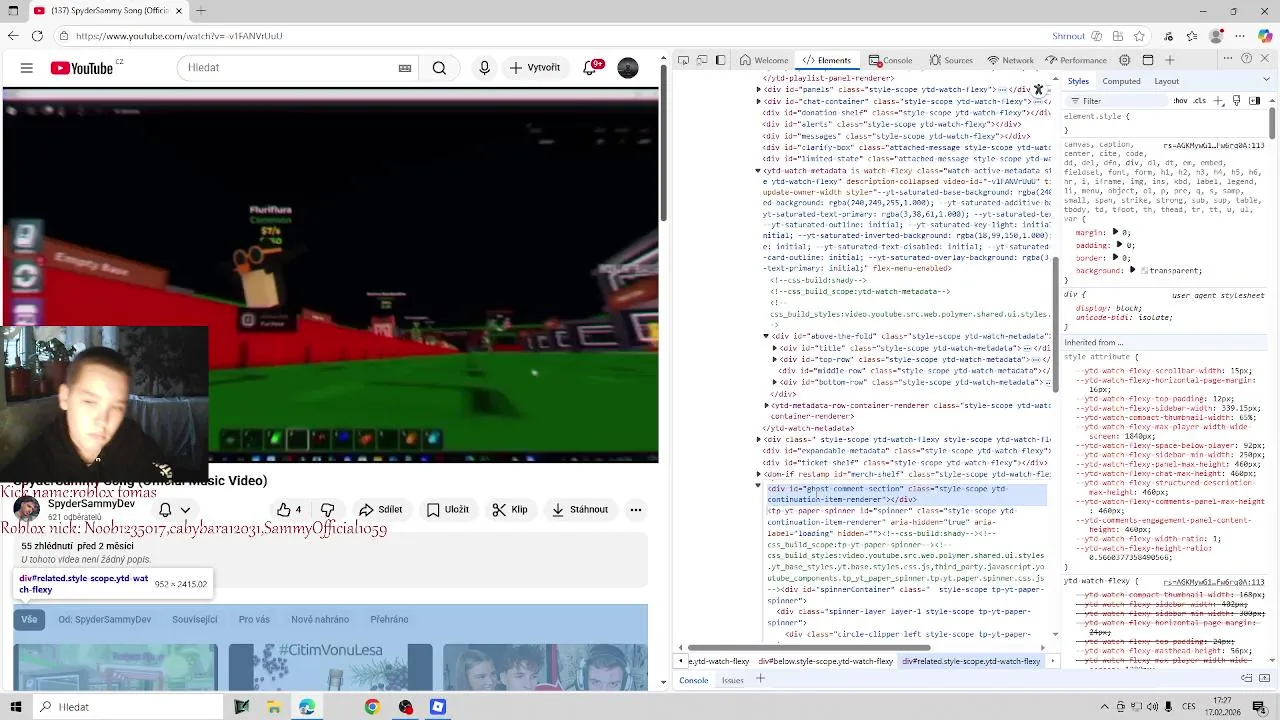Click the Vytvořit create button
This screenshot has height=720, width=1280.
pos(535,68)
